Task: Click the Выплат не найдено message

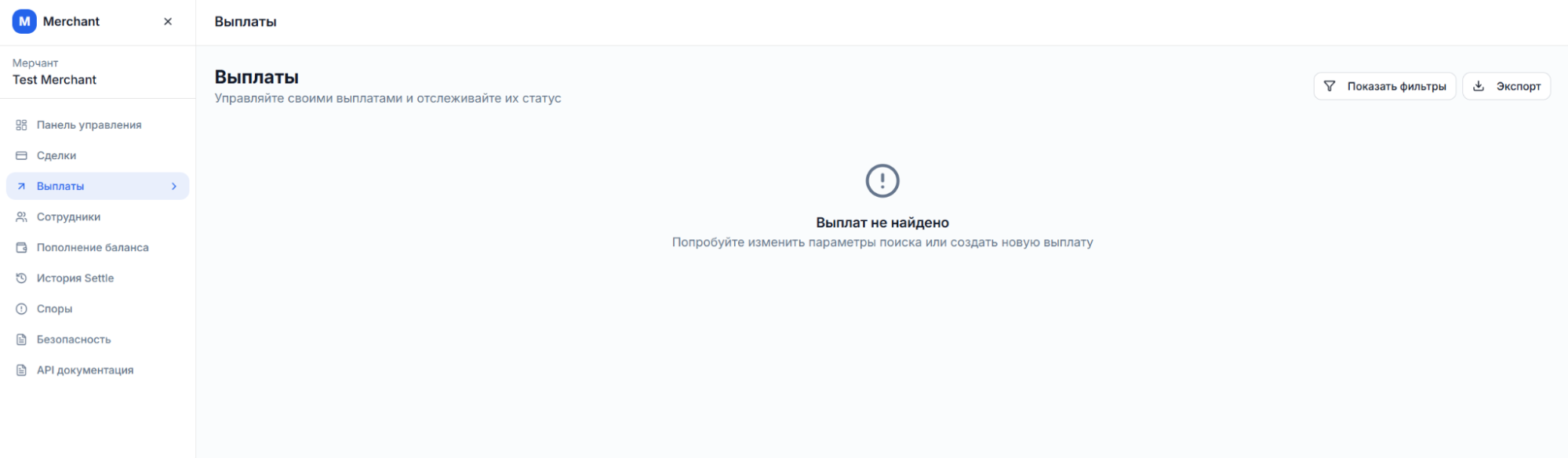Action: coord(882,223)
